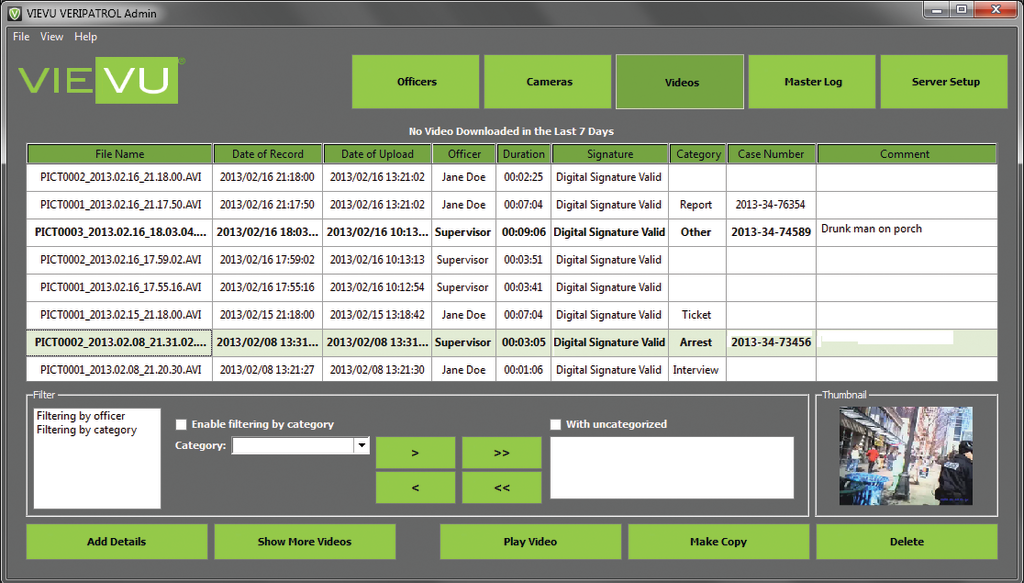
Task: Switch to the Cameras tab
Action: (x=547, y=81)
